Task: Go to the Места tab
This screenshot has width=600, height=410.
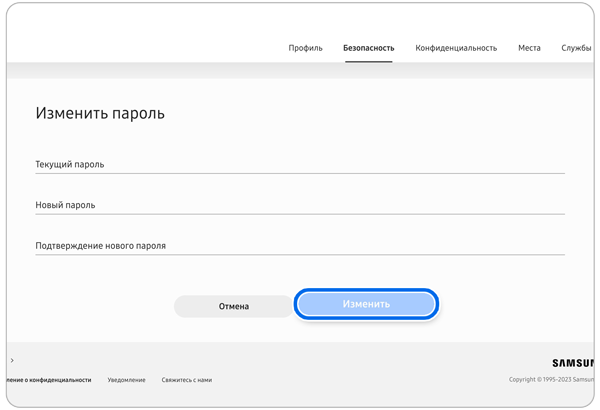Action: 529,48
